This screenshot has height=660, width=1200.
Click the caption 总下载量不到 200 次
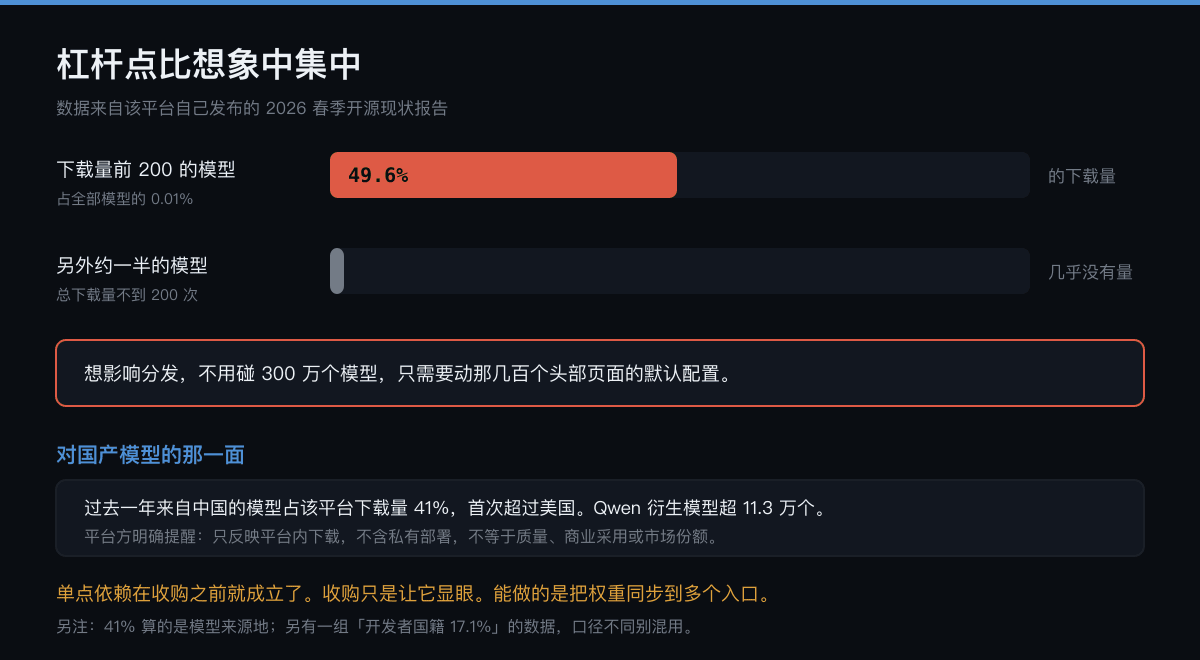(127, 295)
